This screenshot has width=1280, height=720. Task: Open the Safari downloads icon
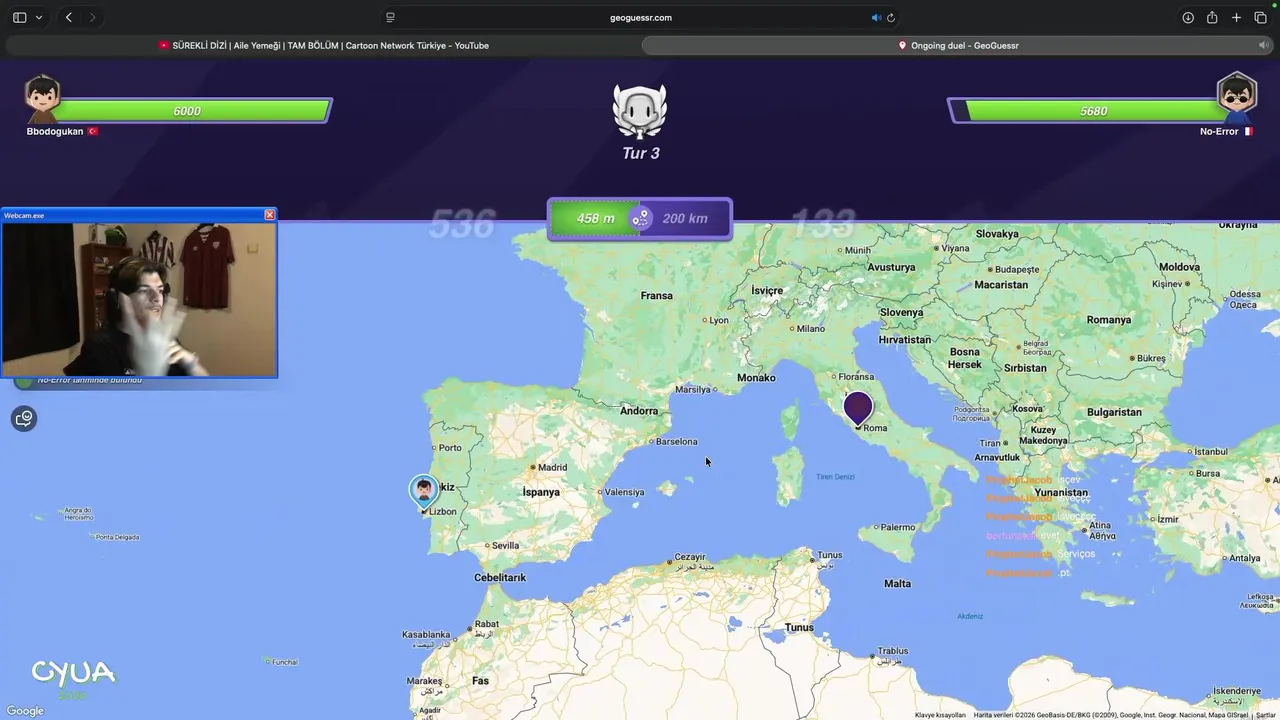(1188, 17)
